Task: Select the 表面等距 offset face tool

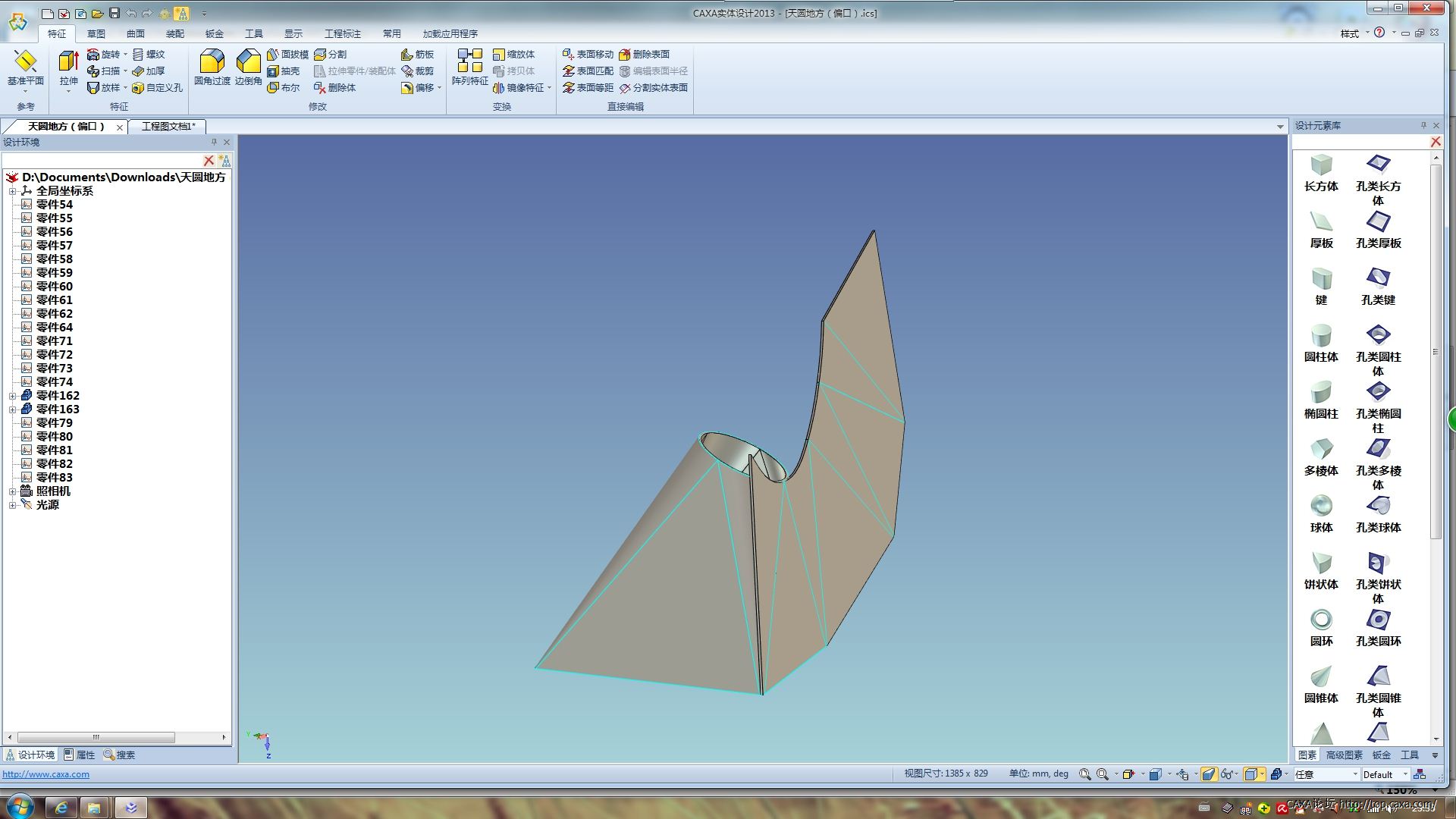Action: (x=588, y=88)
